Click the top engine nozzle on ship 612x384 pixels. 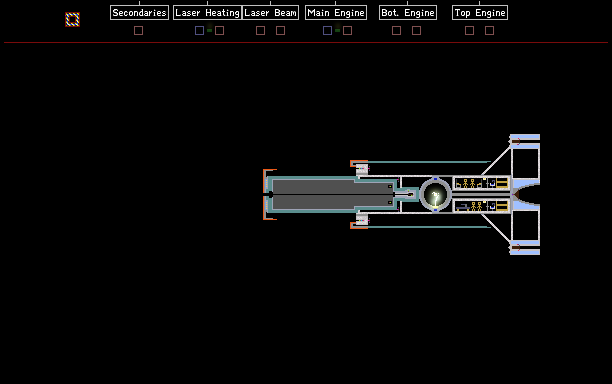[525, 141]
